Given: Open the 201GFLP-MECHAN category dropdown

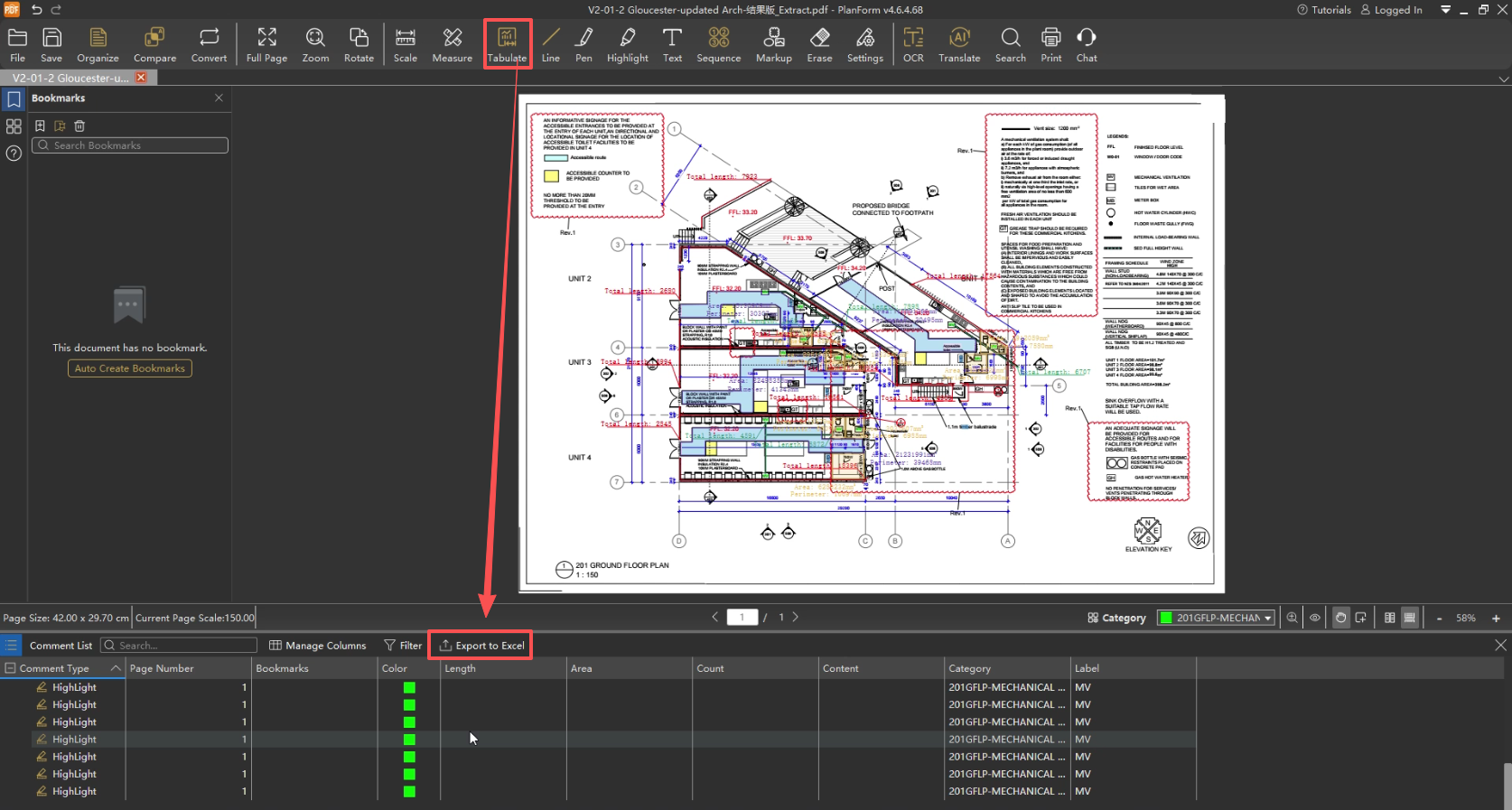Looking at the screenshot, I should click(x=1217, y=618).
